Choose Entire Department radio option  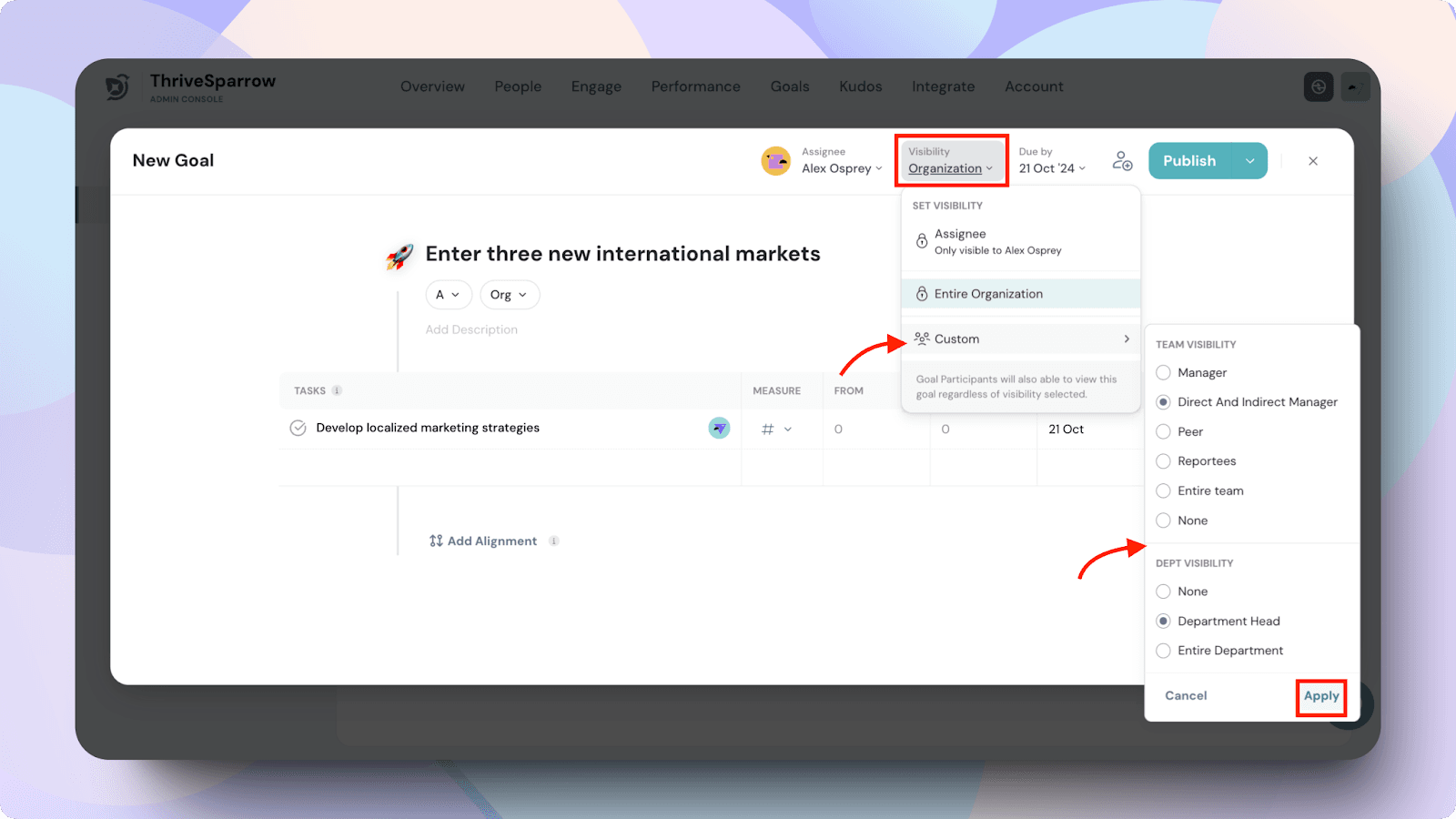point(1163,651)
